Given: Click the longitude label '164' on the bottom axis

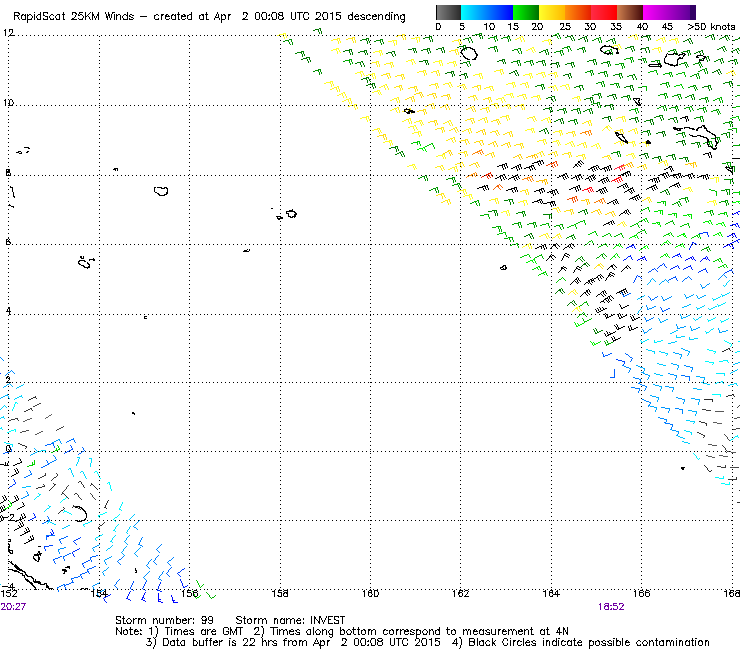Looking at the screenshot, I should tap(551, 593).
